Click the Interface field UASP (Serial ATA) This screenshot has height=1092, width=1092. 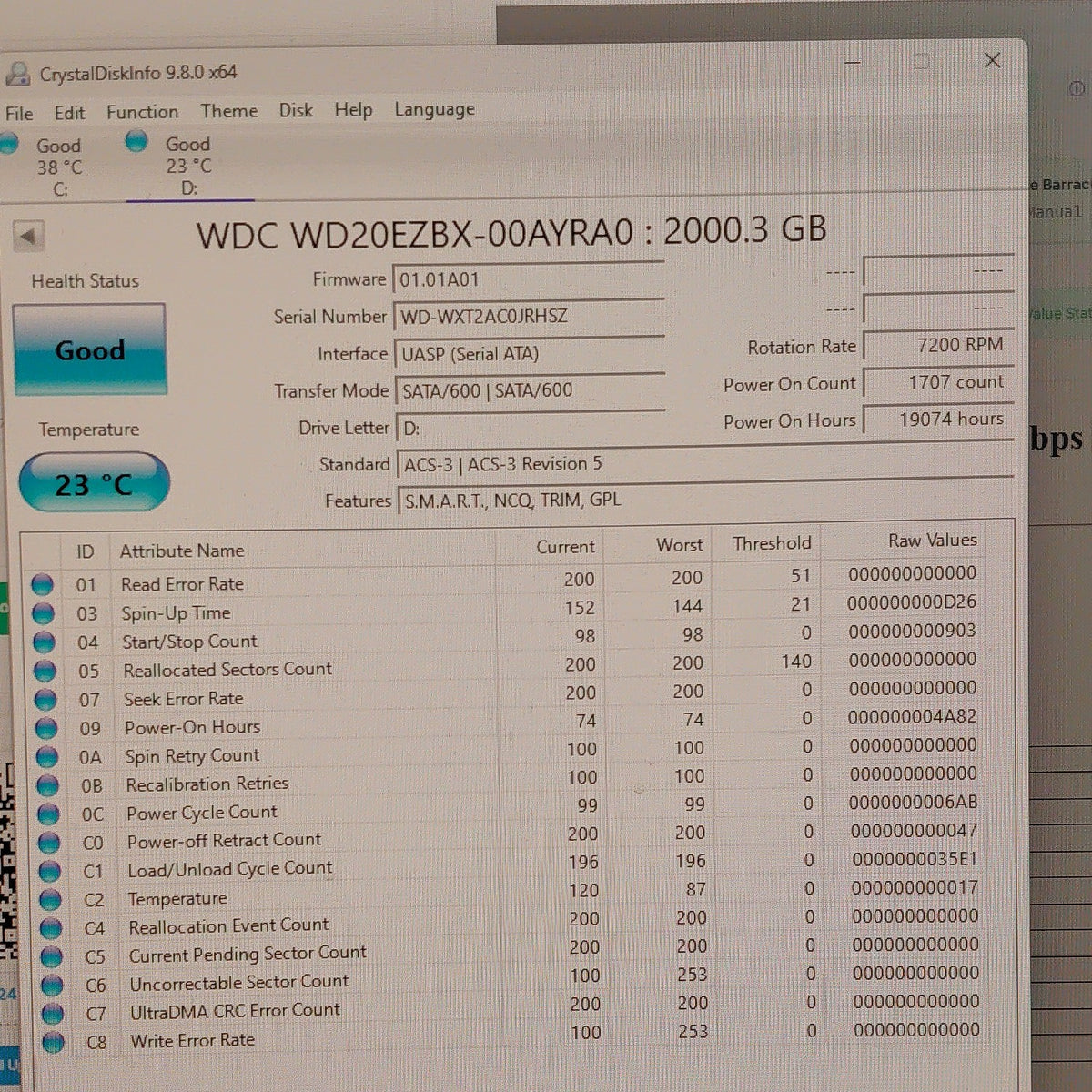tap(529, 353)
